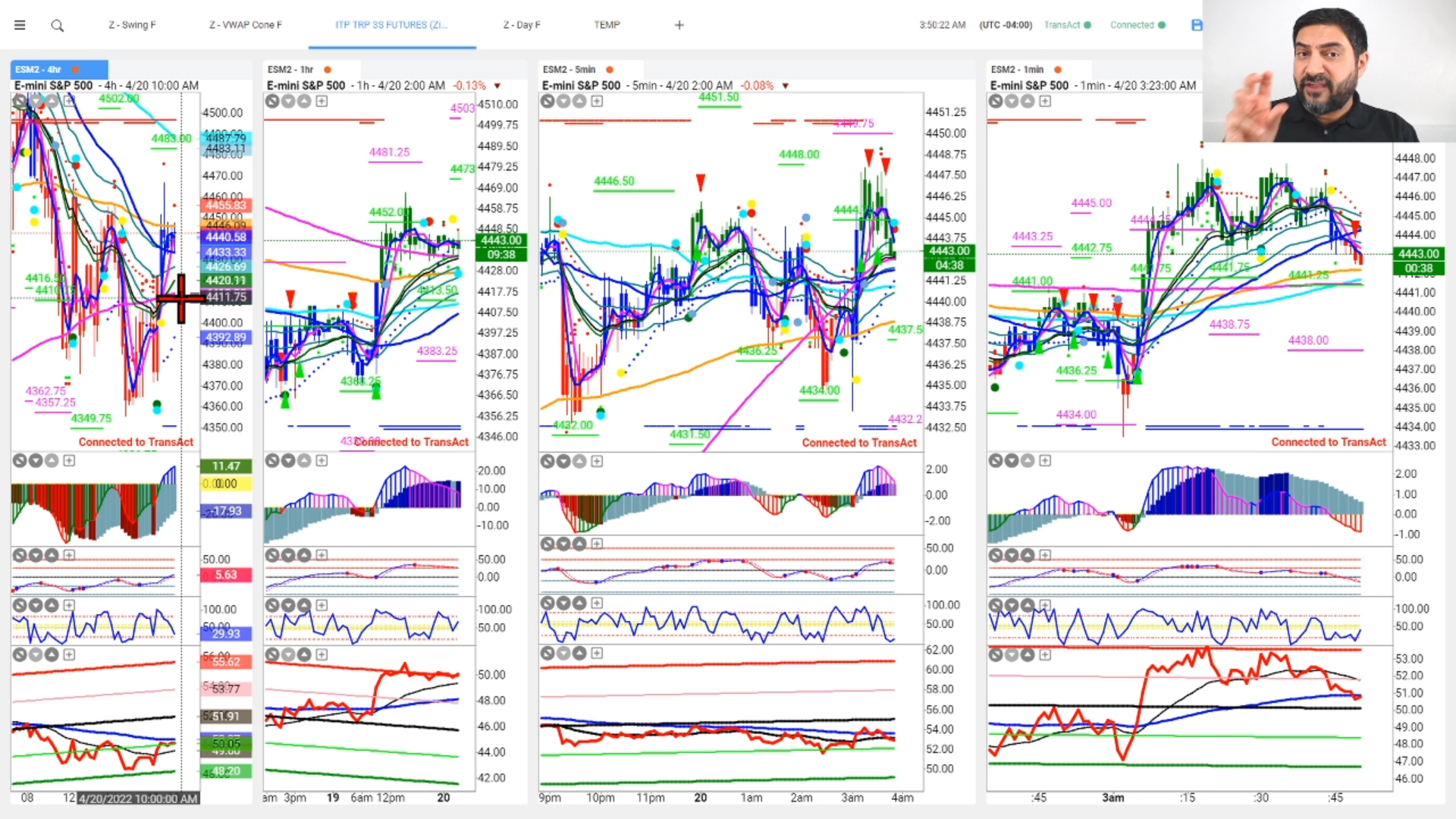Click the 4/20/2022 10:00:00 AM time label
This screenshot has height=819, width=1456.
coord(138,799)
